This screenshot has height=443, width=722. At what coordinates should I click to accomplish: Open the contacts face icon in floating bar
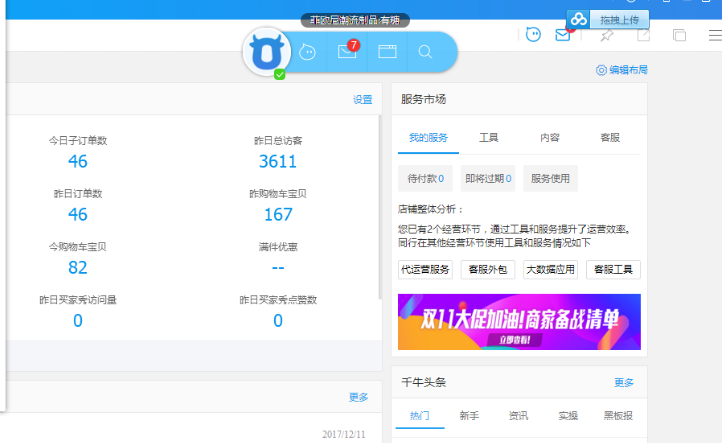[x=308, y=52]
